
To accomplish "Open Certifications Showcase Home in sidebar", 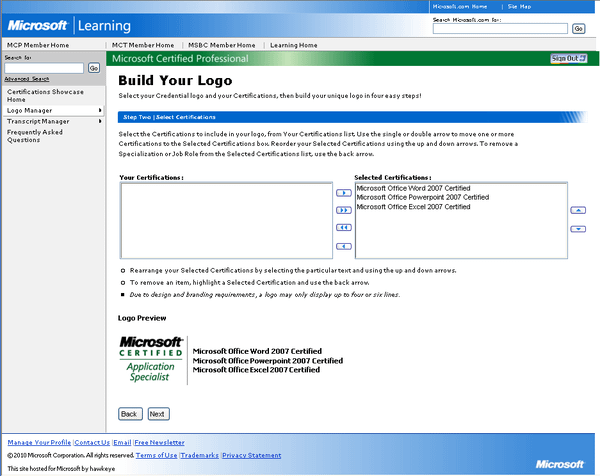I will (x=45, y=96).
